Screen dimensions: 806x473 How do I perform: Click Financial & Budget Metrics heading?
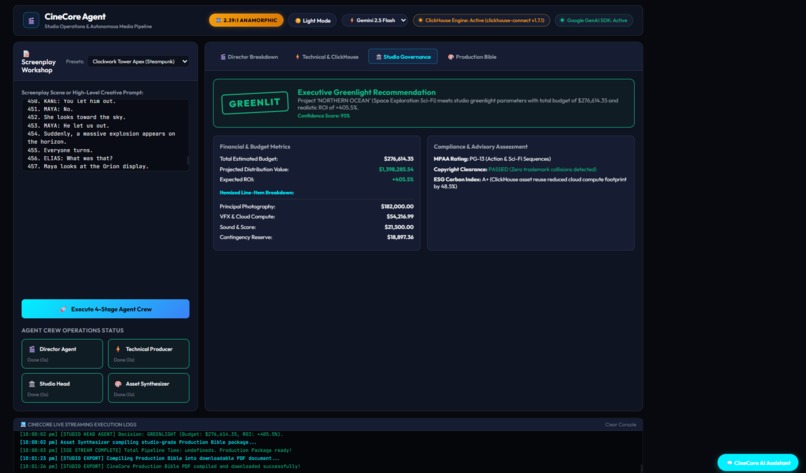[254, 147]
